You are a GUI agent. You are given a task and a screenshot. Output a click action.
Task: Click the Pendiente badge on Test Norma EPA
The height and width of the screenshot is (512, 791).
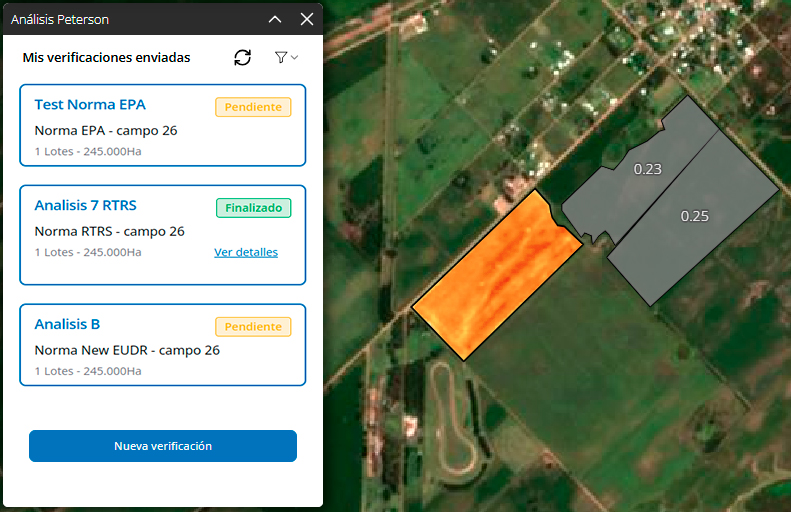pos(253,107)
